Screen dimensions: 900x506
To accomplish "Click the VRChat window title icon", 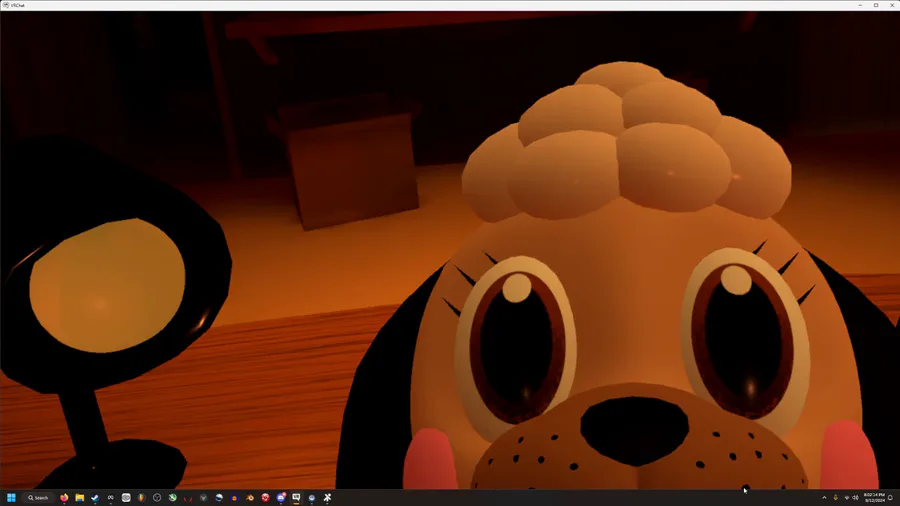I will [6, 5].
